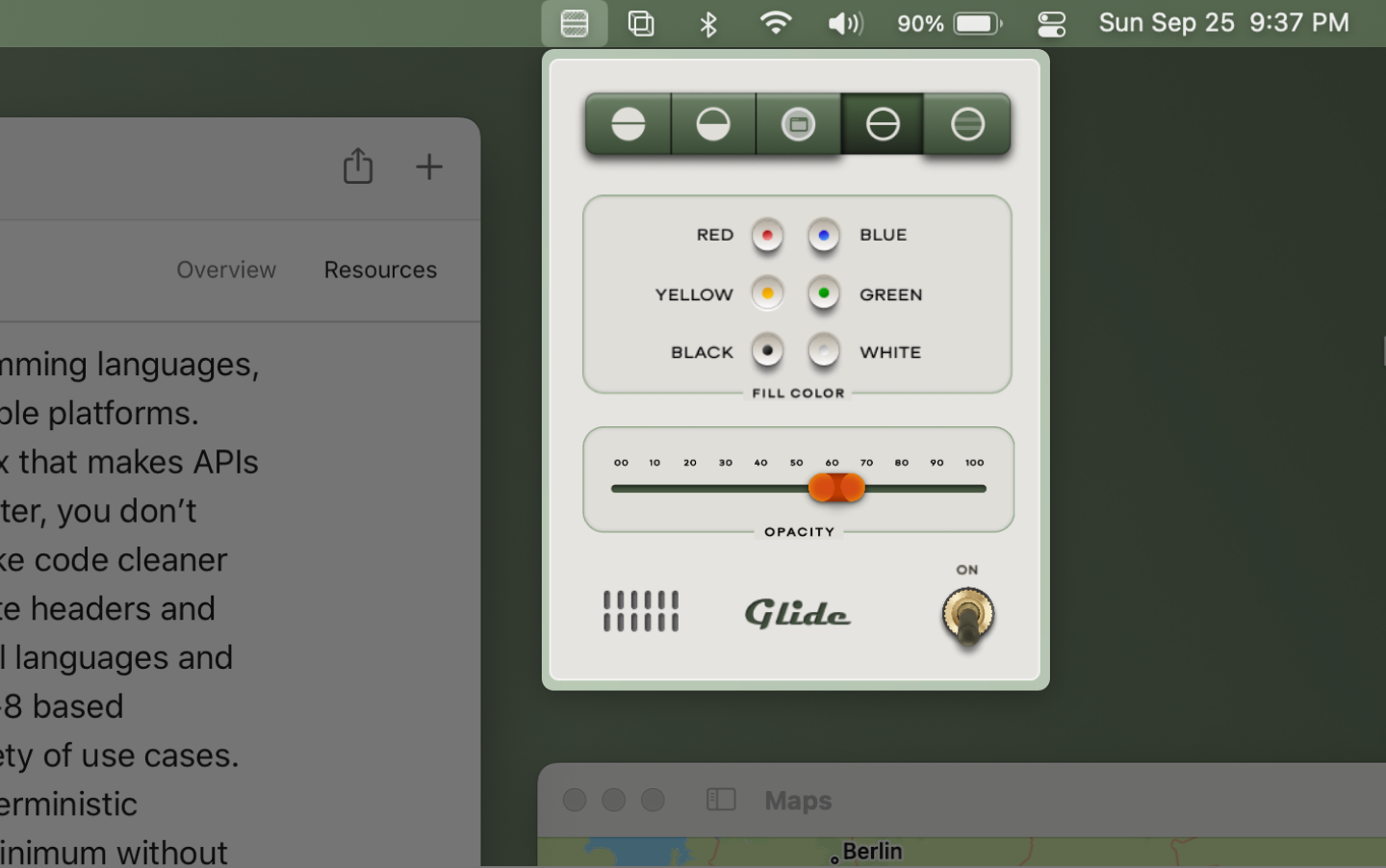Open the Wi-Fi menu bar icon
1386x868 pixels.
(x=776, y=23)
